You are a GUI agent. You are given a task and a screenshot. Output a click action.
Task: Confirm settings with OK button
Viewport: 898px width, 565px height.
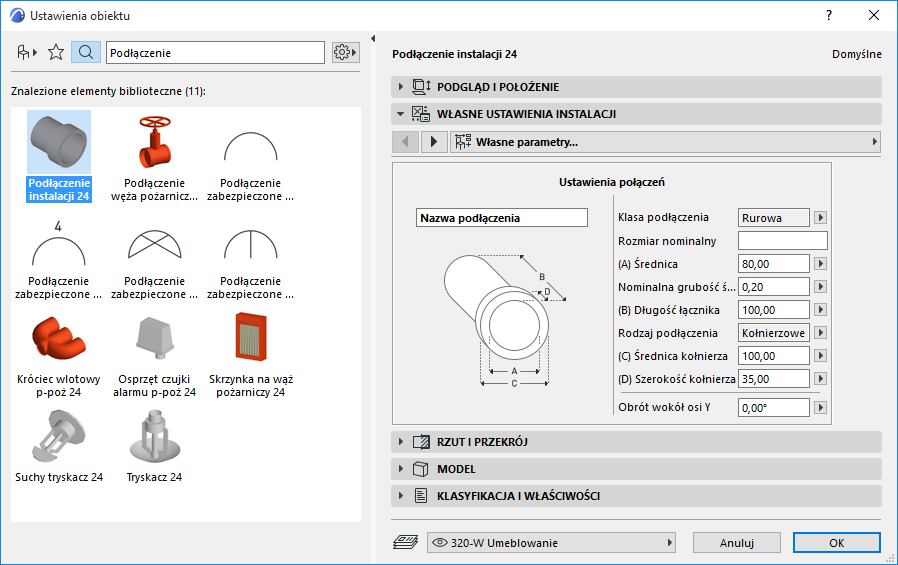837,543
